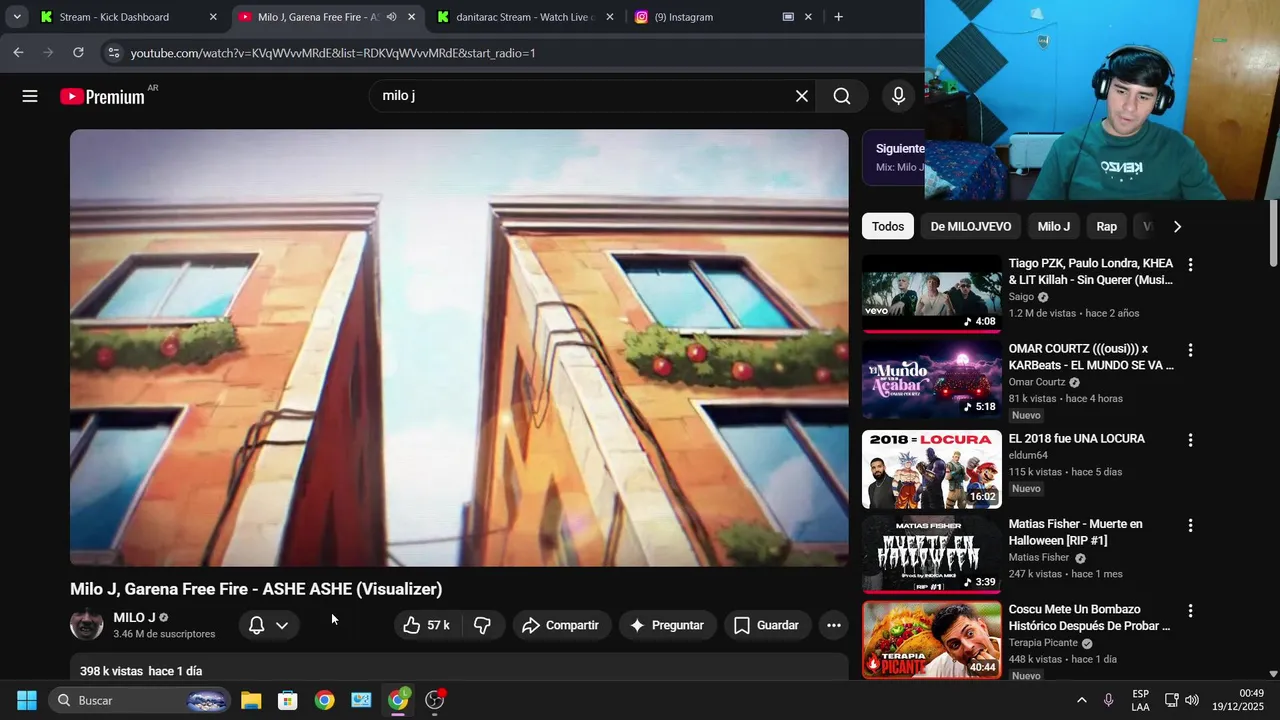The width and height of the screenshot is (1280, 720).
Task: Open eldum64 channel name link
Action: (x=1028, y=455)
